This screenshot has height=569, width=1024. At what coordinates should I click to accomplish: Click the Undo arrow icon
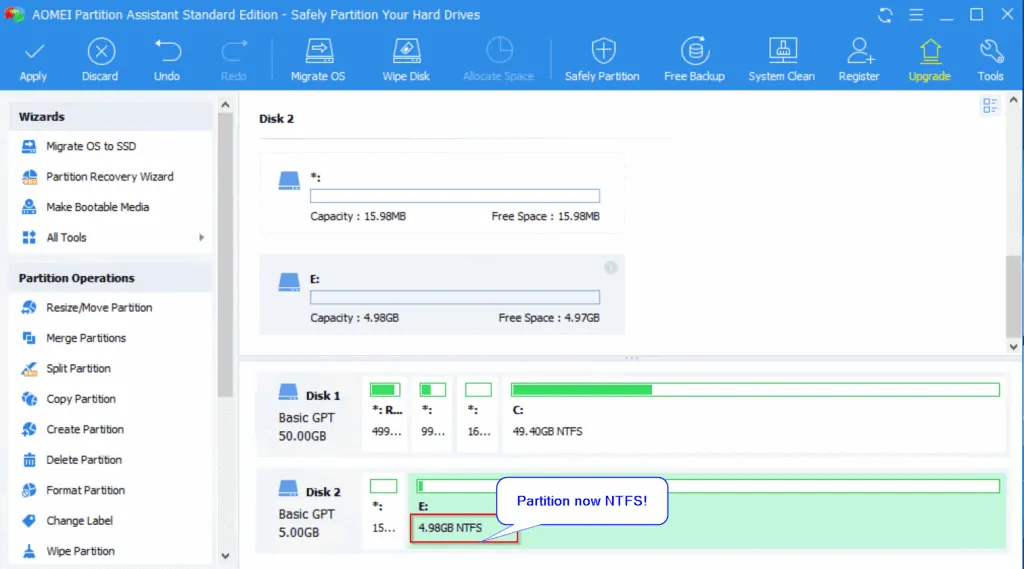167,52
